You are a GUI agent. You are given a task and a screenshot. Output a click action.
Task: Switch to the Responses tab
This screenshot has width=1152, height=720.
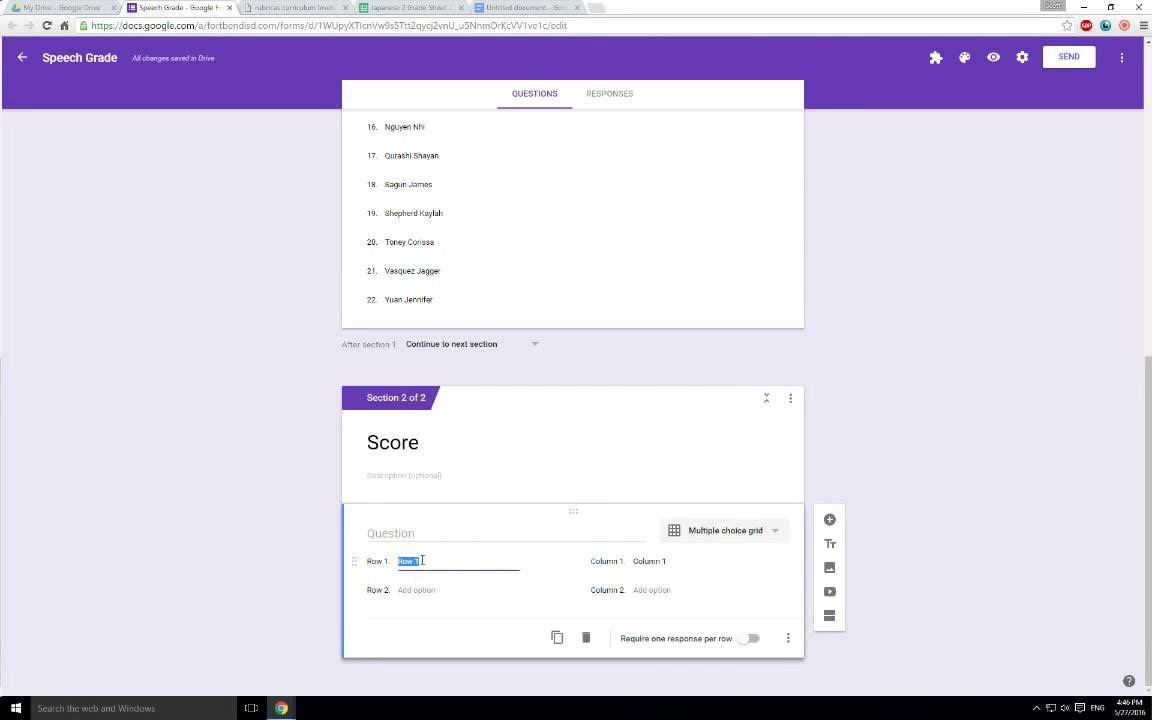[609, 94]
